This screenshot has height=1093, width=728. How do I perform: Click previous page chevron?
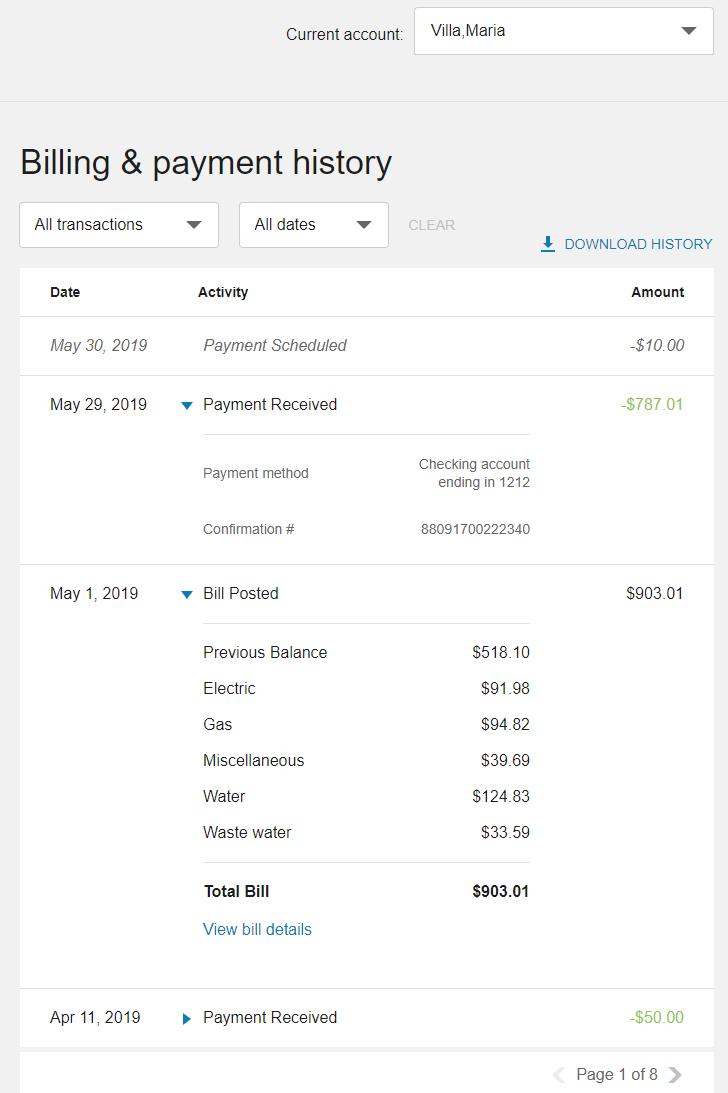pos(559,1075)
